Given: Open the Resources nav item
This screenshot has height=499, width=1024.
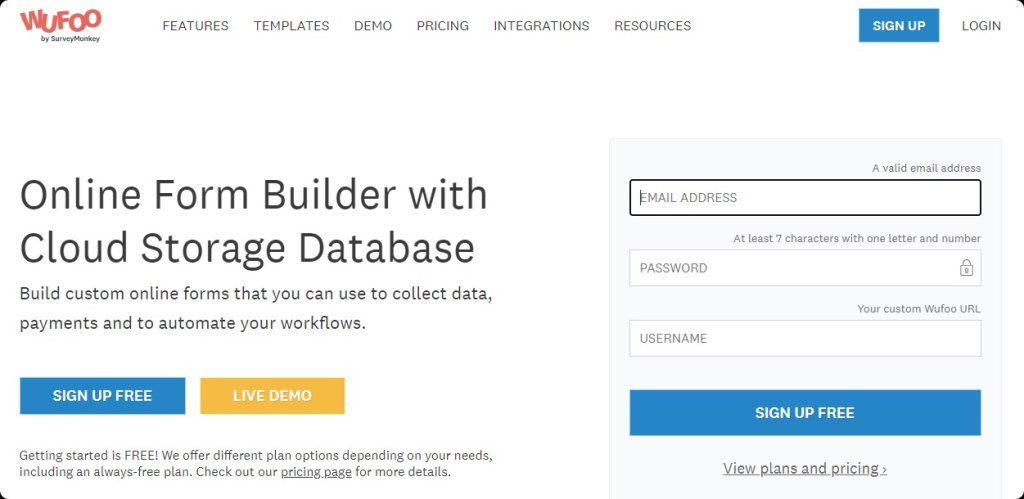Looking at the screenshot, I should click(x=652, y=26).
